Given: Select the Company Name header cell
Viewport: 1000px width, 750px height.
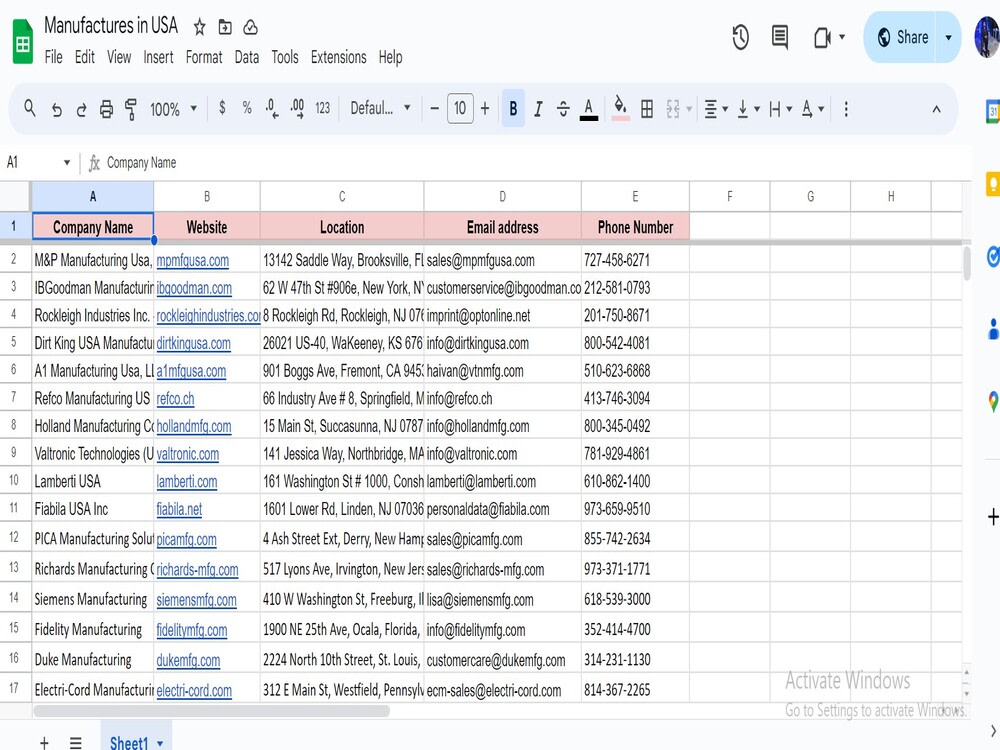Looking at the screenshot, I should tap(92, 227).
